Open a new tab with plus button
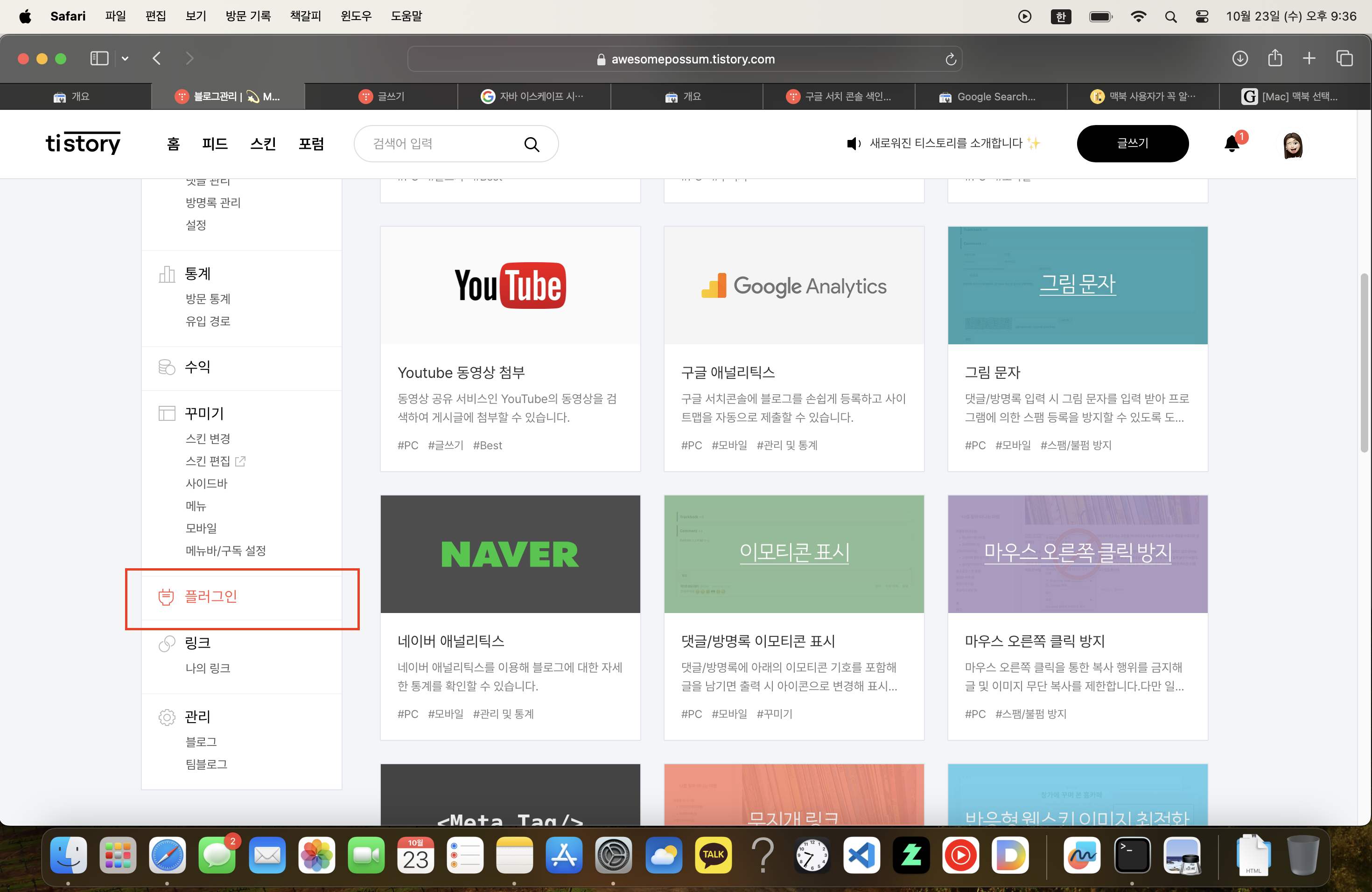 [1309, 58]
